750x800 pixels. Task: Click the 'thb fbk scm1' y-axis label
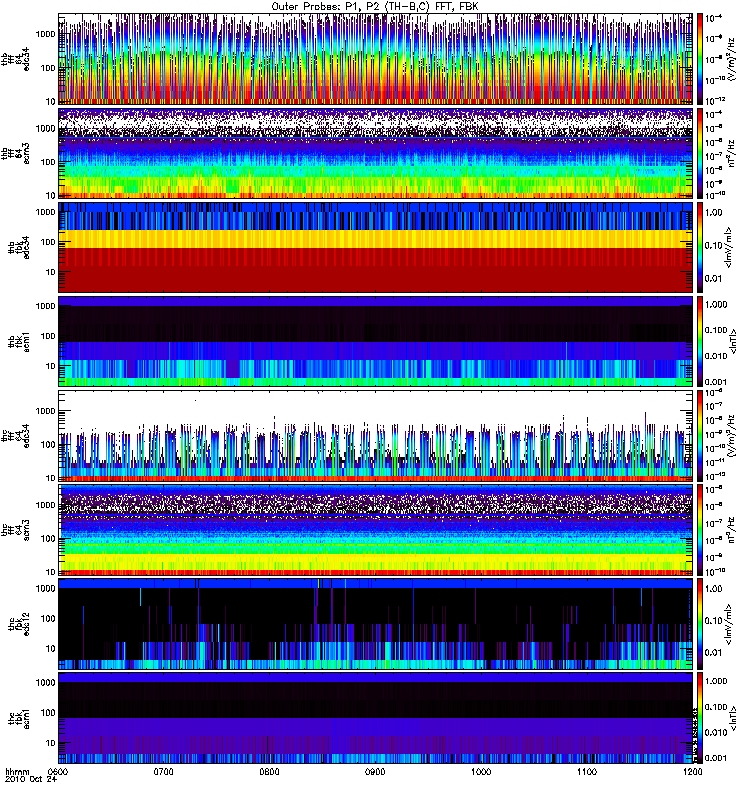tap(19, 341)
